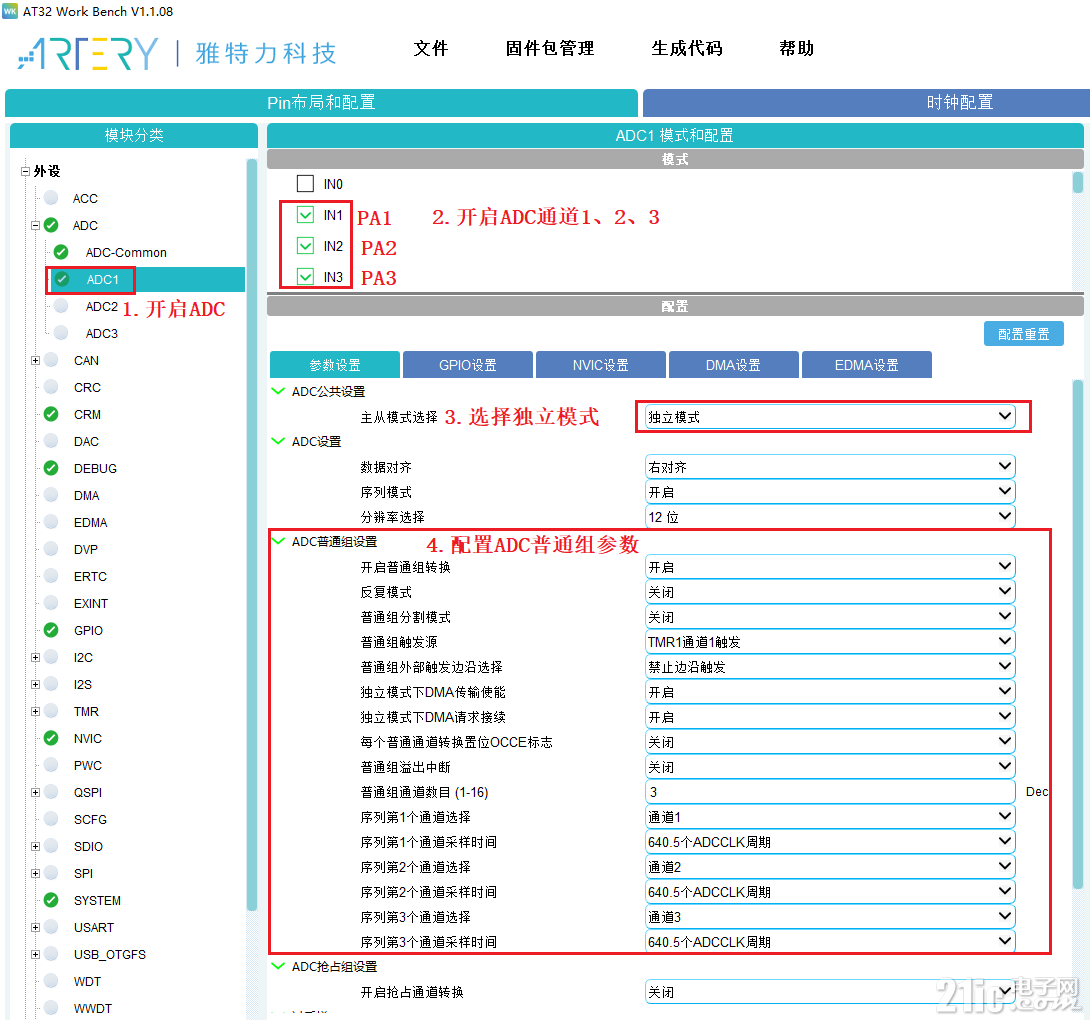The width and height of the screenshot is (1090, 1020).
Task: Click the DVP grey status circle
Action: pos(51,549)
